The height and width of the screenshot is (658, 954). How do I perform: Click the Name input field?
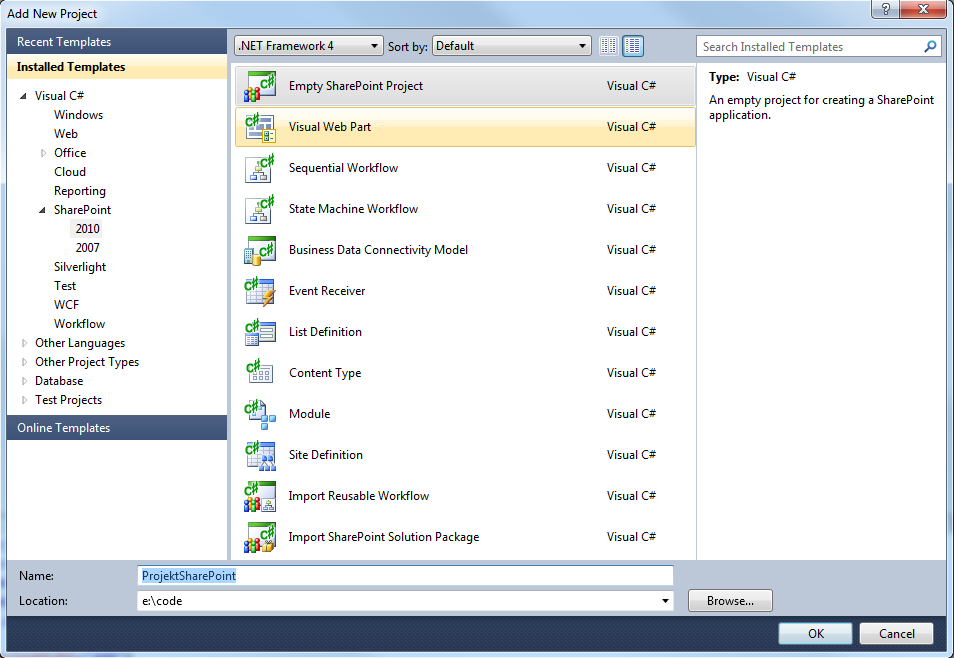pos(405,576)
